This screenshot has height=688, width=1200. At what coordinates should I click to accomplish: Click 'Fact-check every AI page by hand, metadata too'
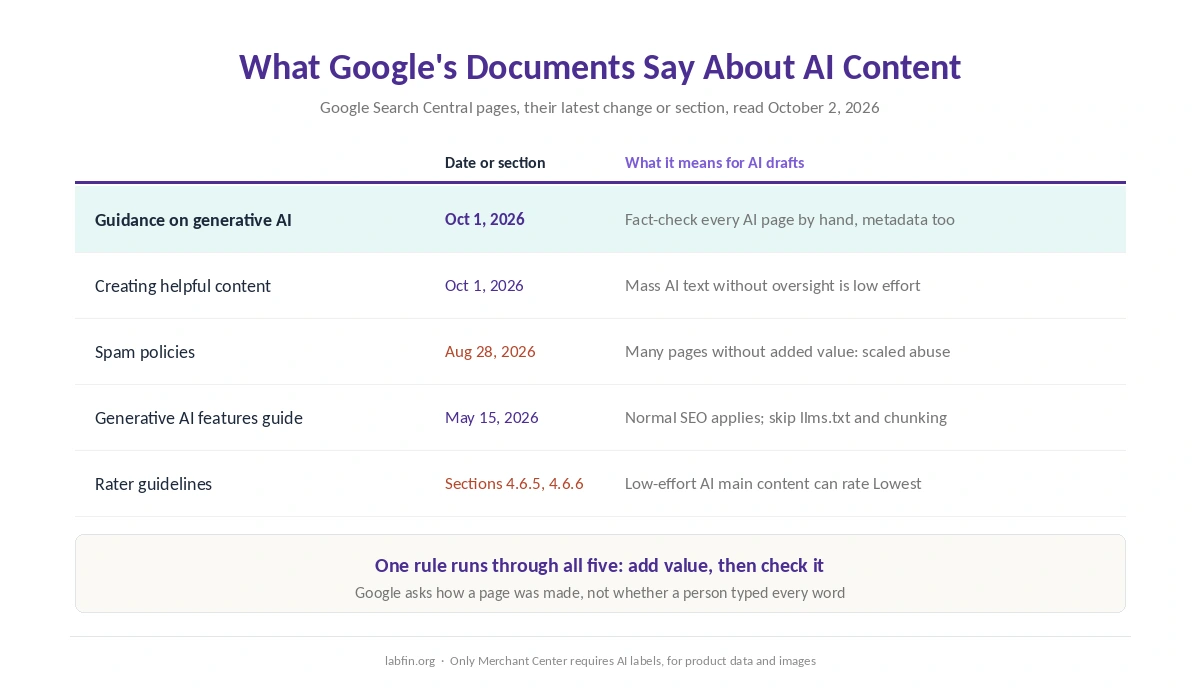tap(790, 219)
